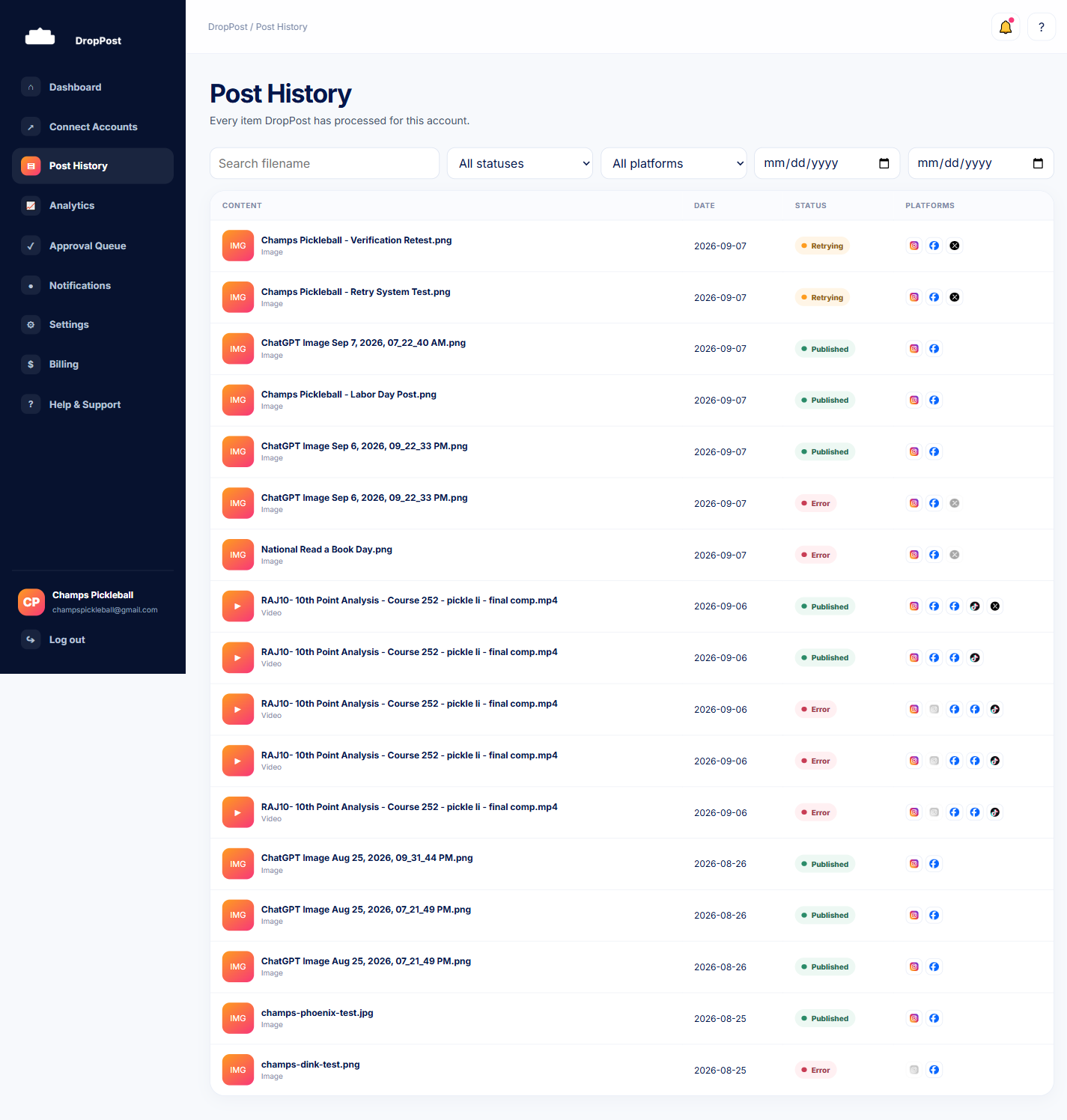Click the filename Champs Pickleball - Labor Day Post.png
The height and width of the screenshot is (1120, 1067).
click(349, 395)
